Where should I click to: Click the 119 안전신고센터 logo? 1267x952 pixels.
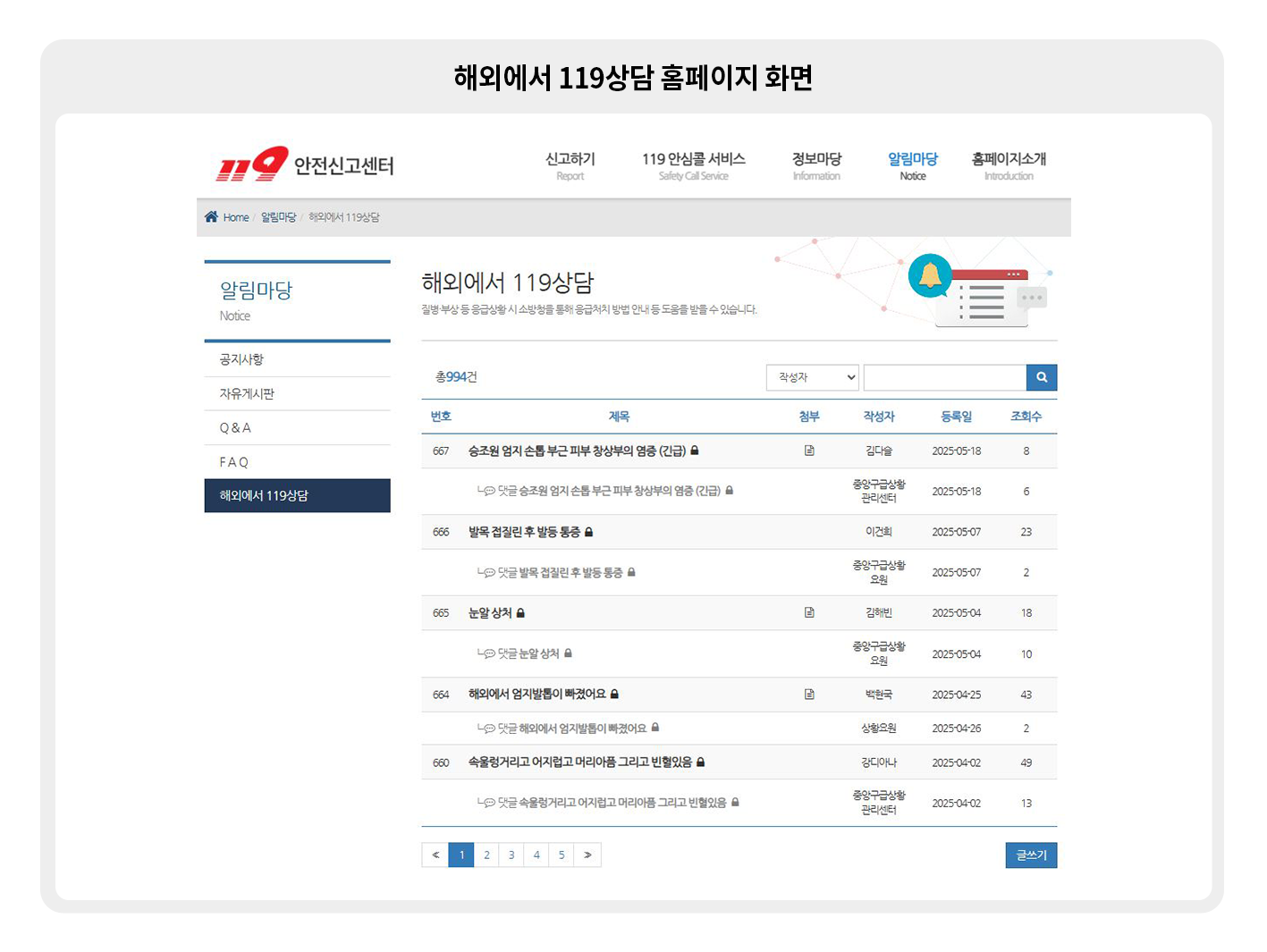click(305, 164)
